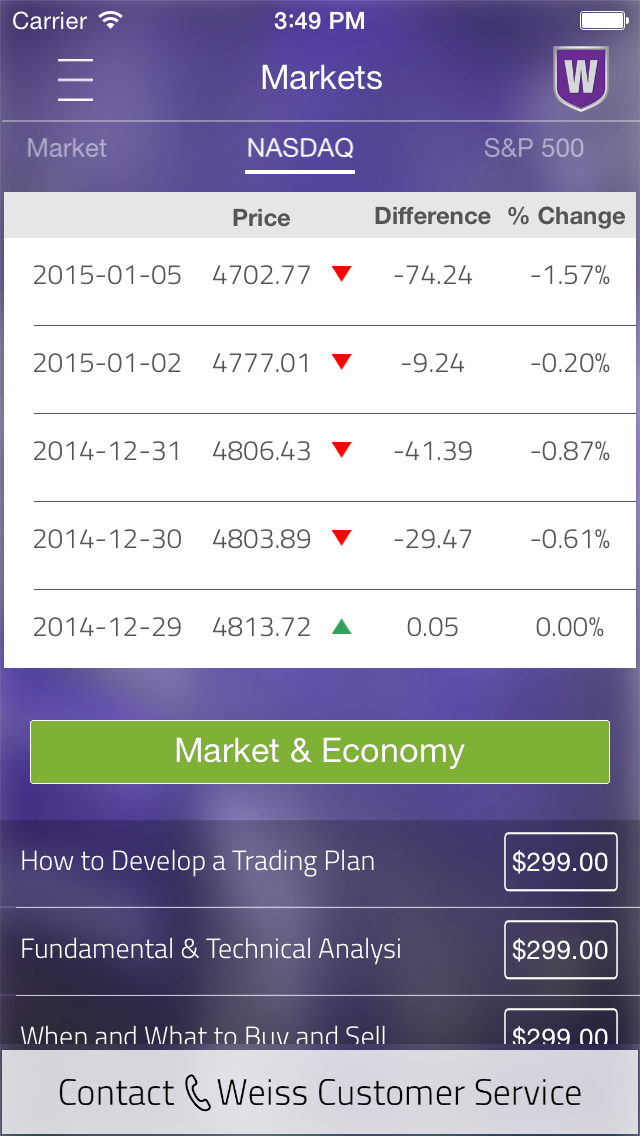Select the NASDAQ tab
The width and height of the screenshot is (640, 1136).
tap(300, 150)
